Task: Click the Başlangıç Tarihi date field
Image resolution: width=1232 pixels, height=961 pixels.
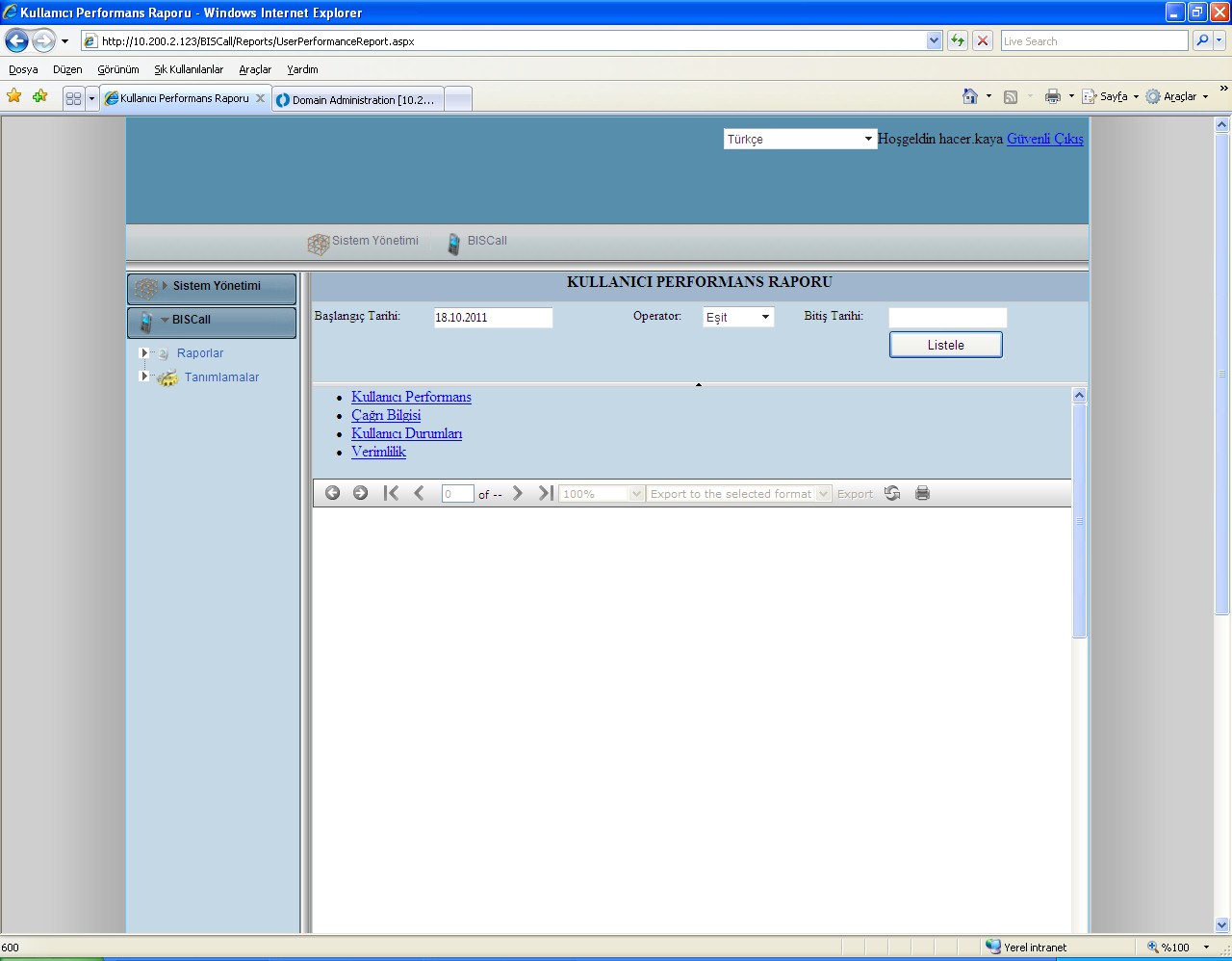Action: pyautogui.click(x=493, y=318)
